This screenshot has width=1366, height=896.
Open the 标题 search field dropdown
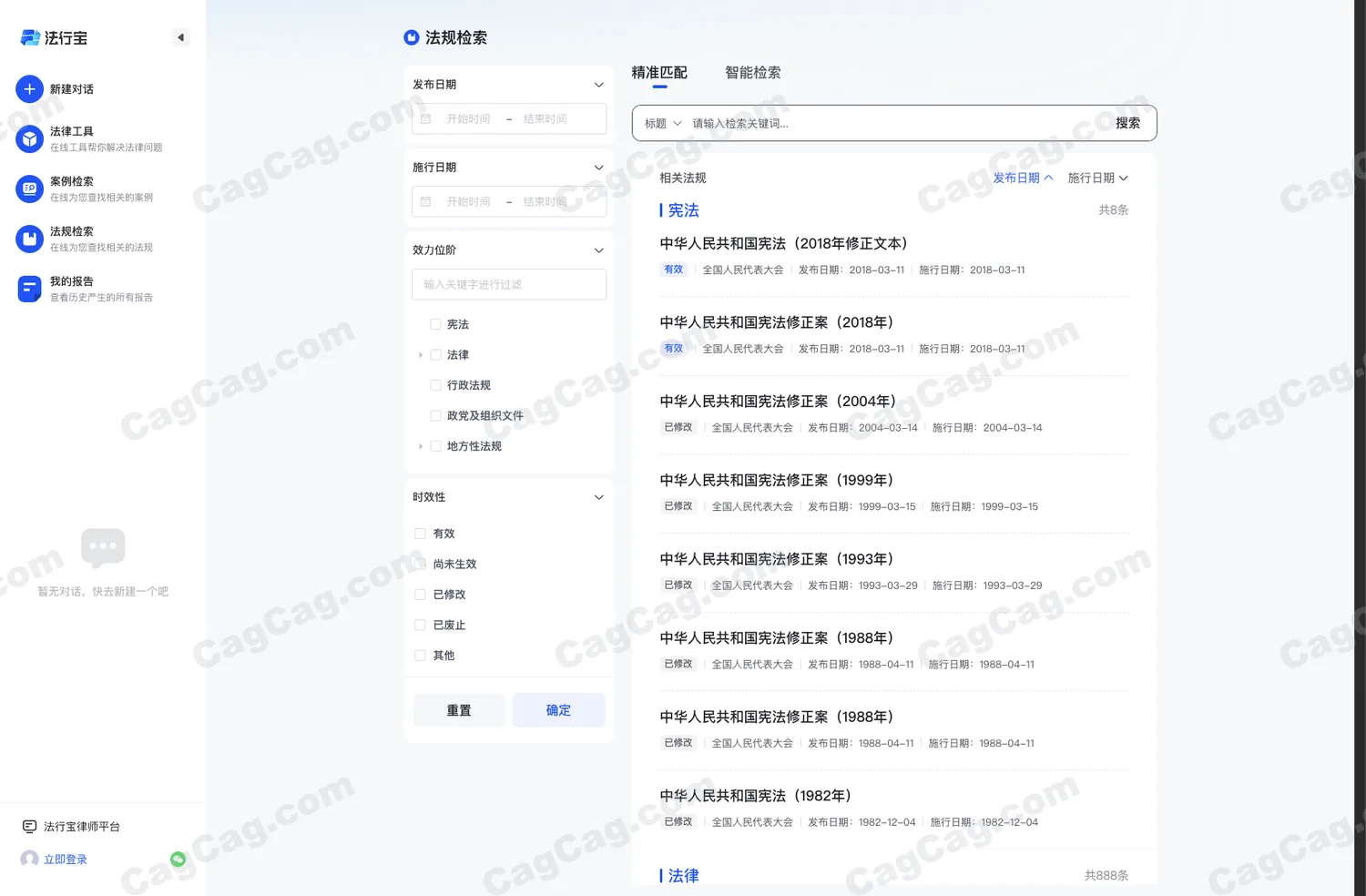[x=663, y=124]
